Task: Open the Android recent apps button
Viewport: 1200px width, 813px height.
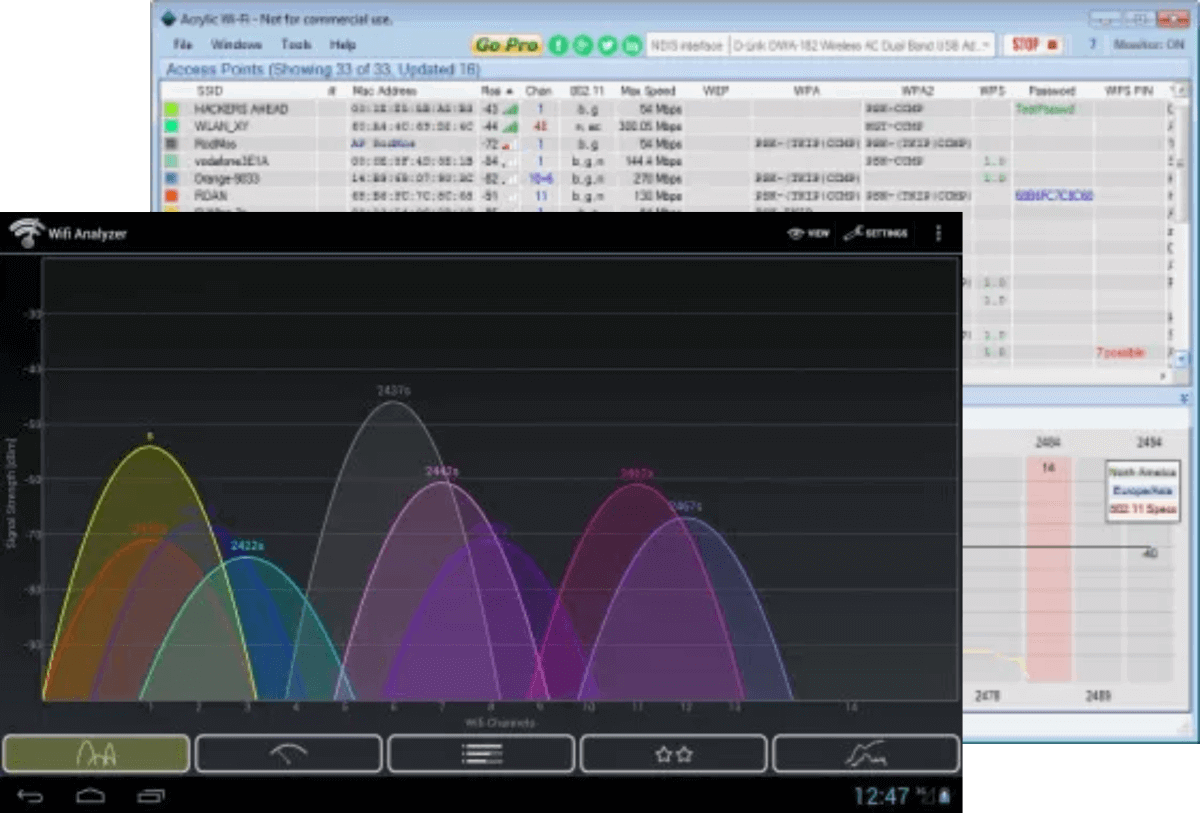Action: (x=151, y=796)
